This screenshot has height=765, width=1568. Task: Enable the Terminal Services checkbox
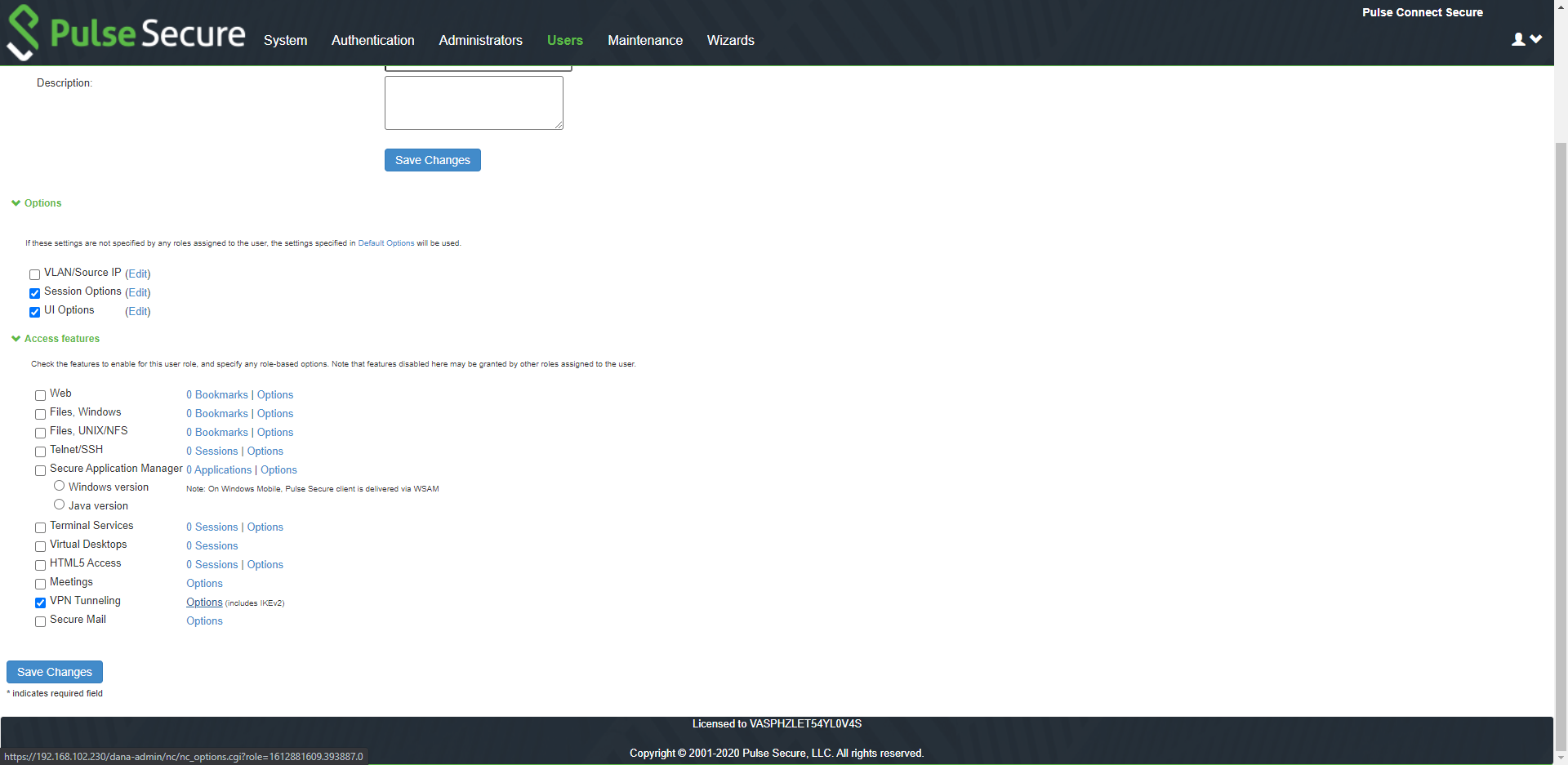point(40,527)
